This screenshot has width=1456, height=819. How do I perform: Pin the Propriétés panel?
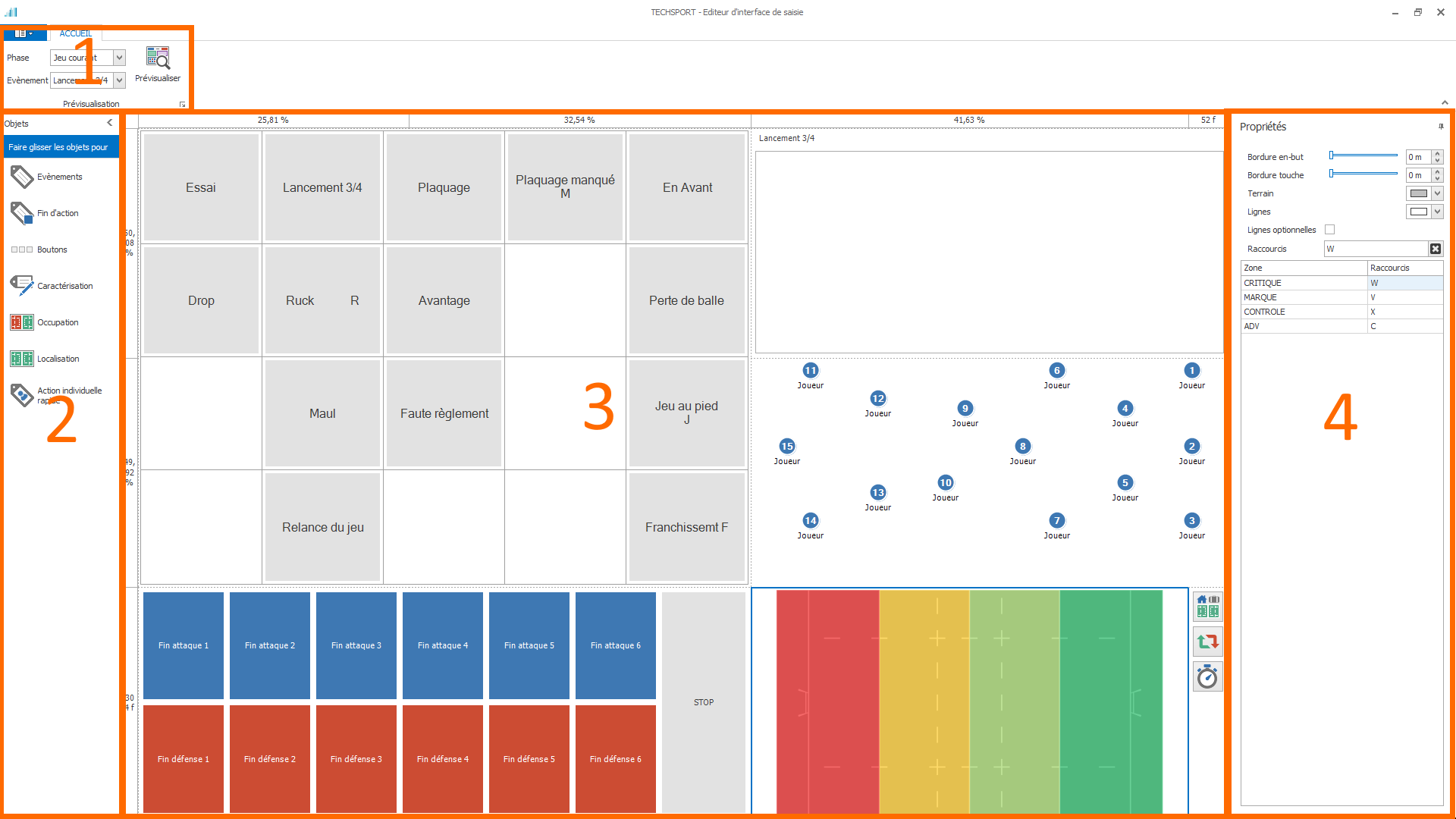[x=1441, y=127]
